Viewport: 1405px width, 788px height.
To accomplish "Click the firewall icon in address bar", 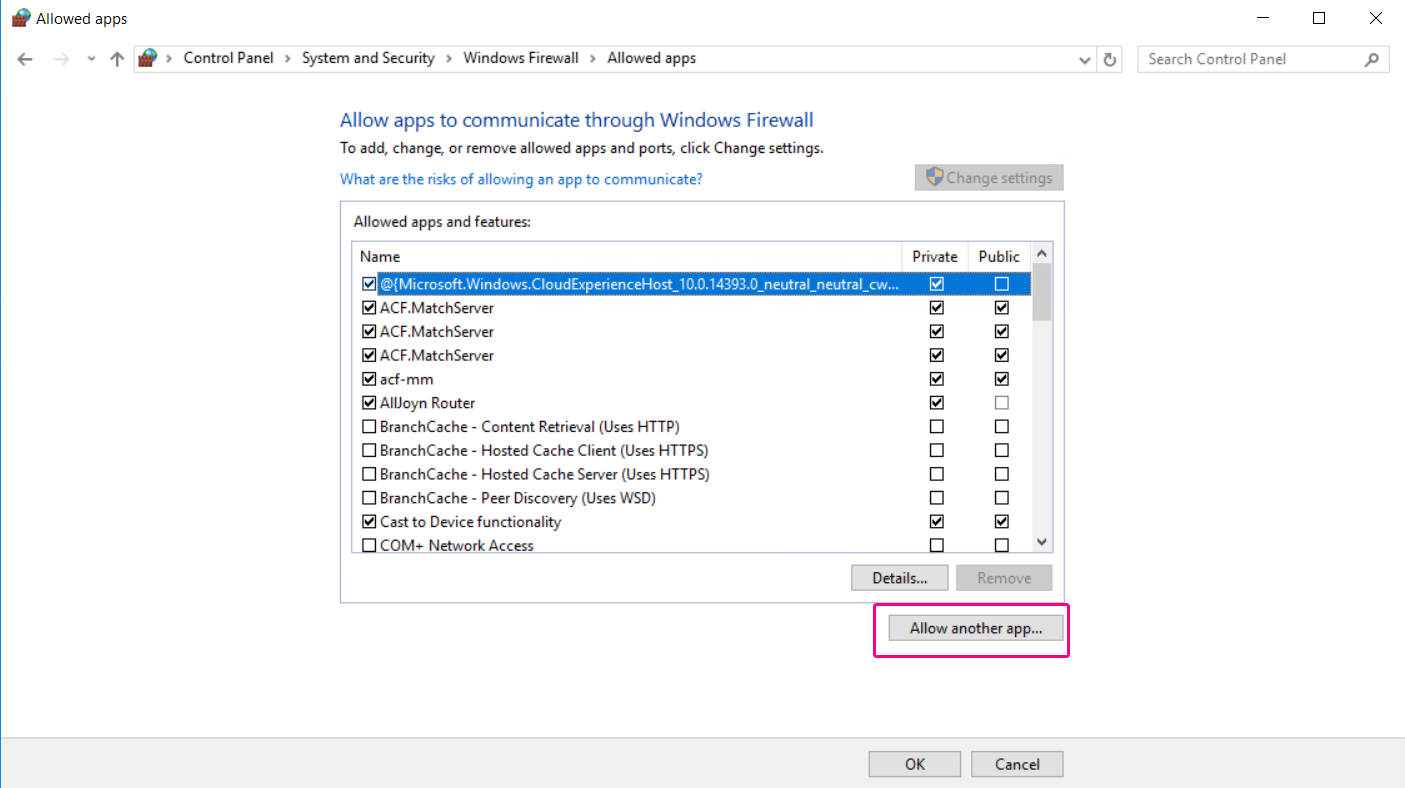I will (148, 58).
